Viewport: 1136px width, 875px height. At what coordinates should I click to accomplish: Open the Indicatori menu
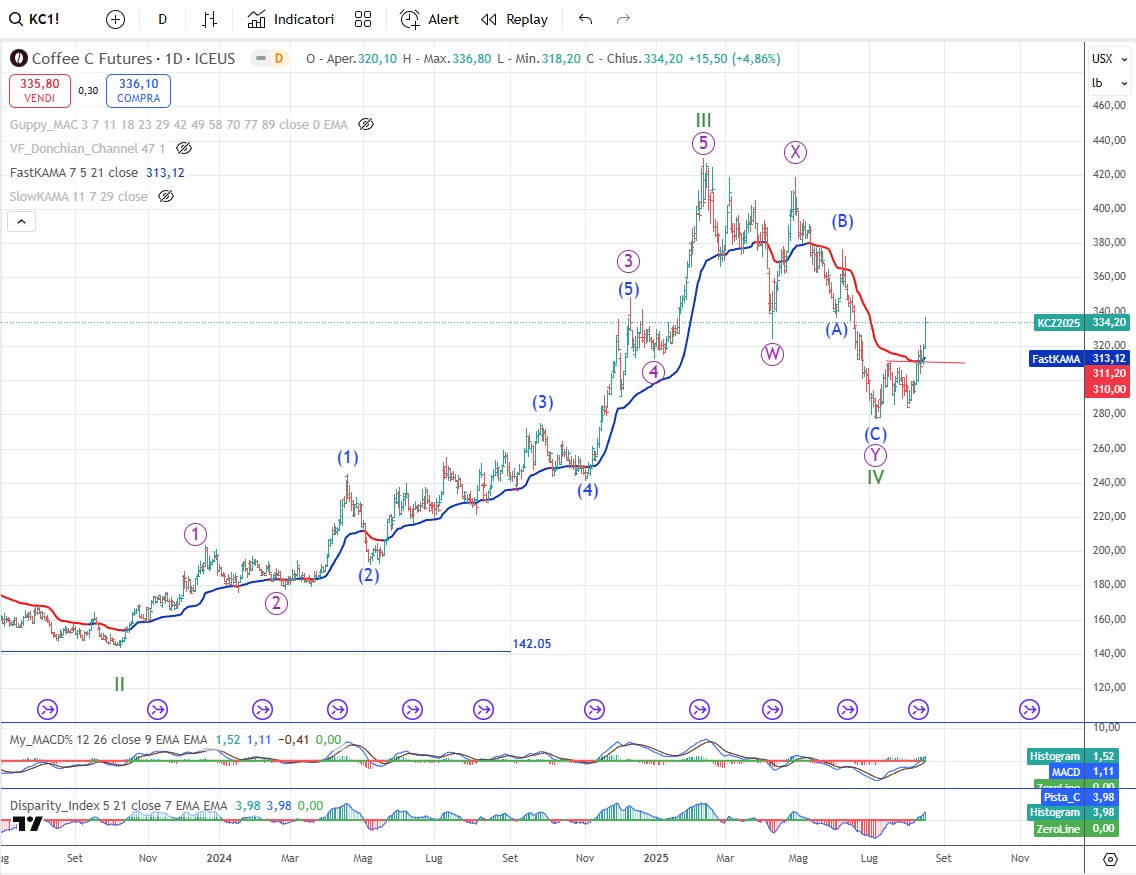pos(291,19)
